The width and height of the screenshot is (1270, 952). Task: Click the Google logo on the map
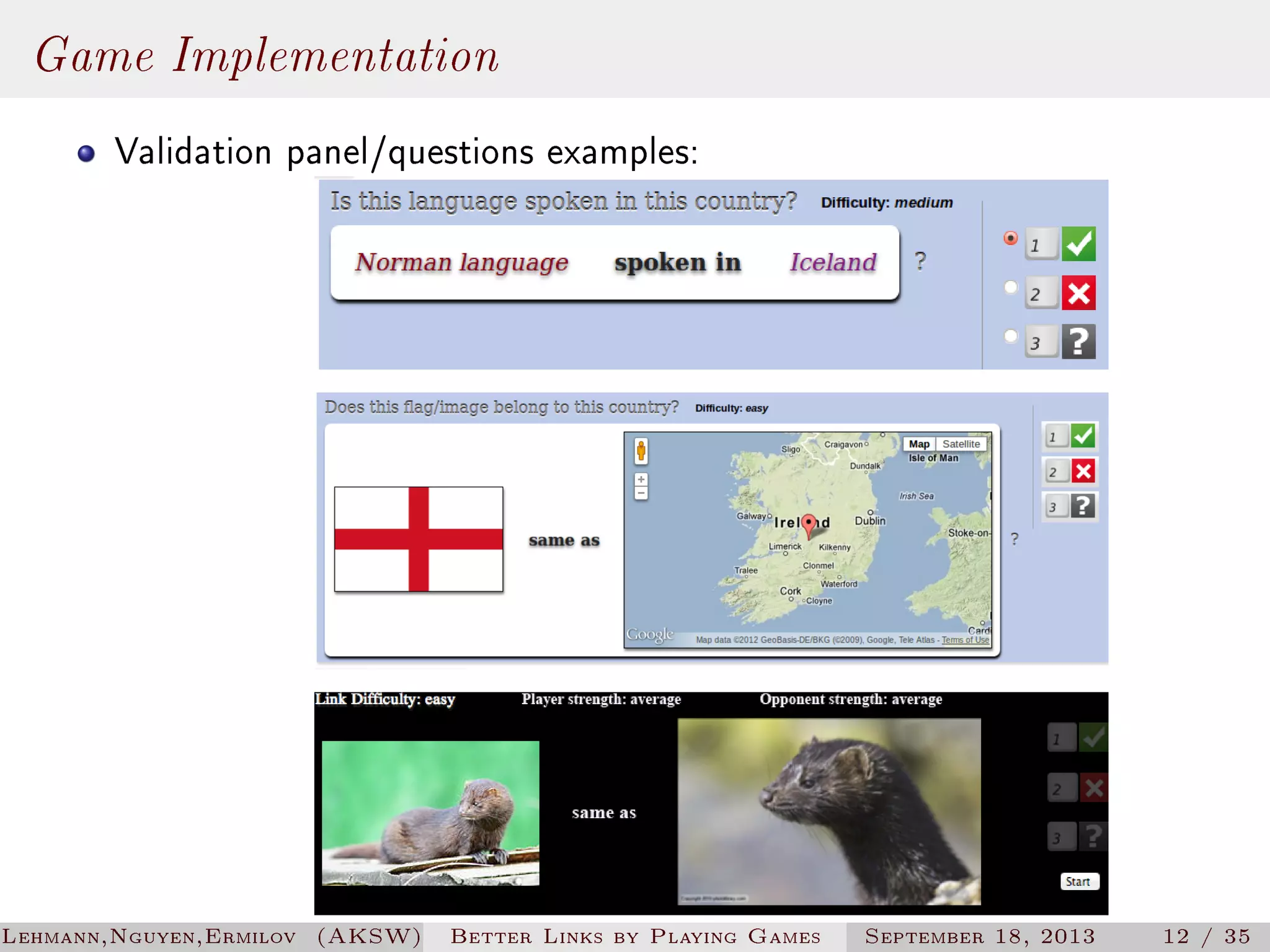tap(650, 635)
